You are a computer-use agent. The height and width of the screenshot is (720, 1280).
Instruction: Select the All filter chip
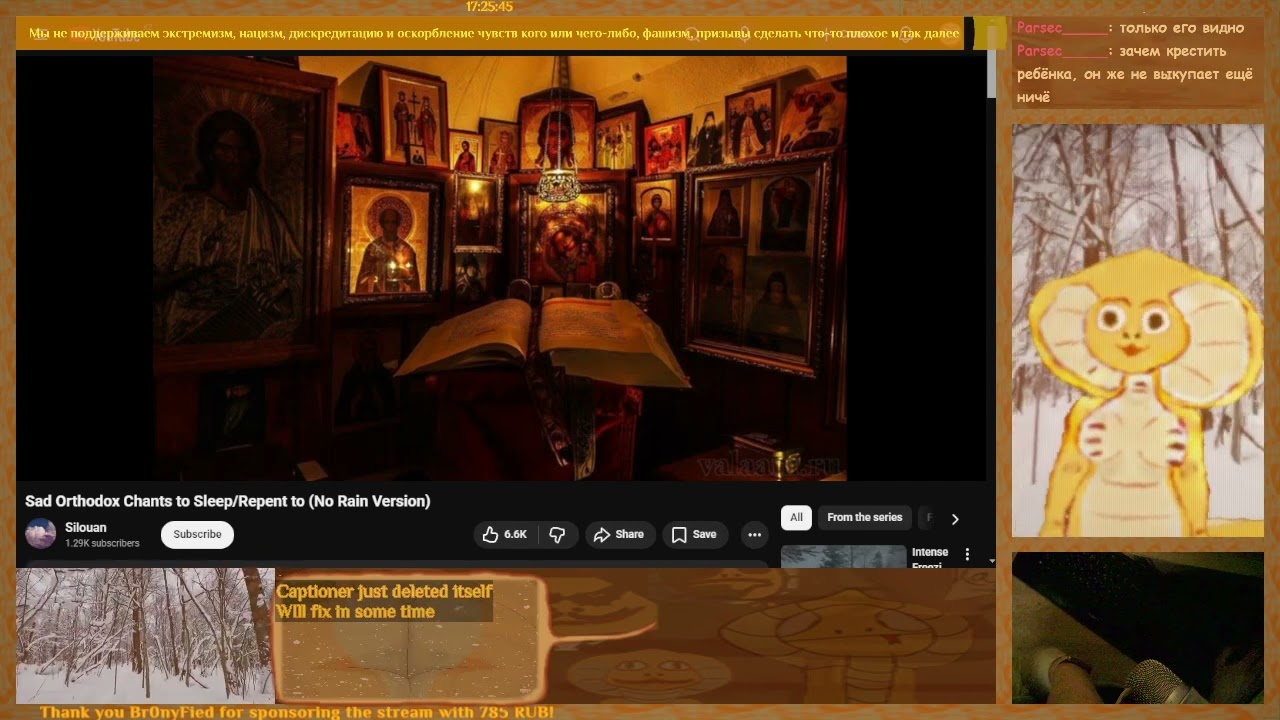[x=796, y=518]
